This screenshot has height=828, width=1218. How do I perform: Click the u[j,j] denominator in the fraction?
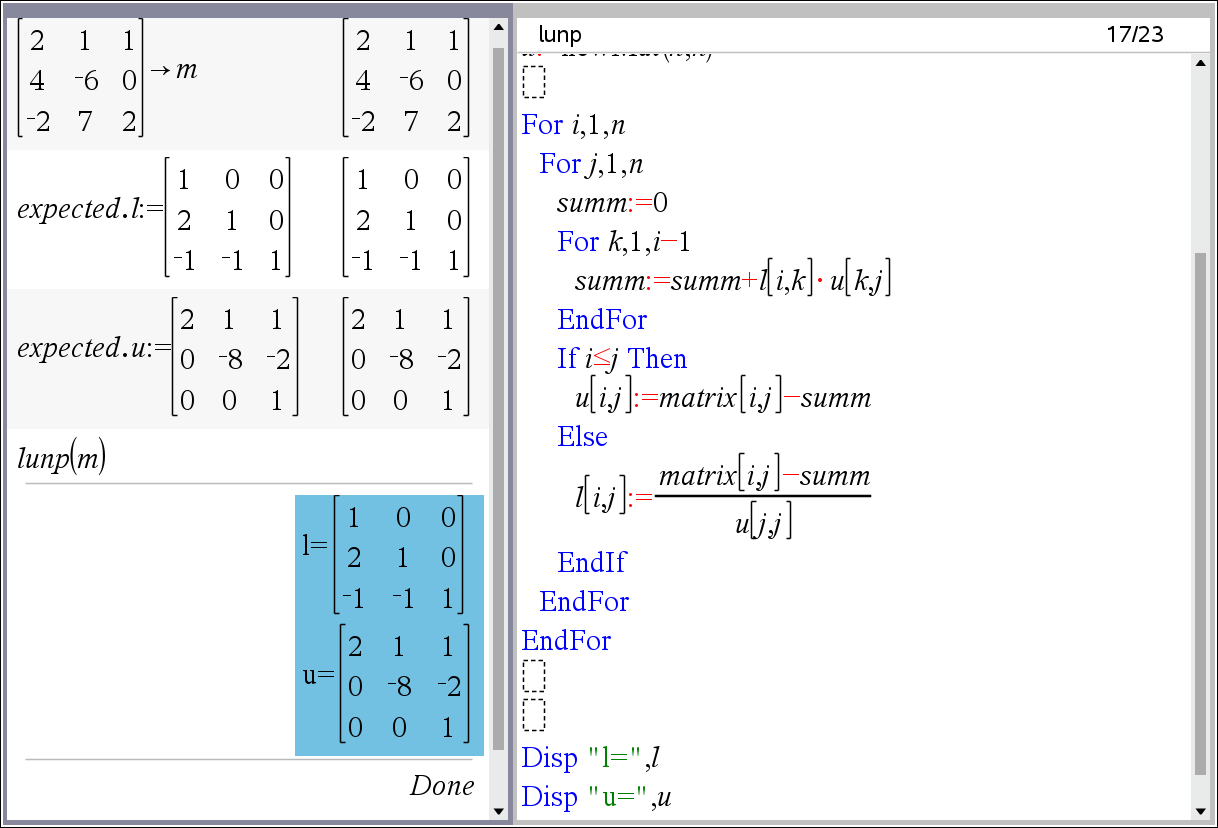pos(763,521)
